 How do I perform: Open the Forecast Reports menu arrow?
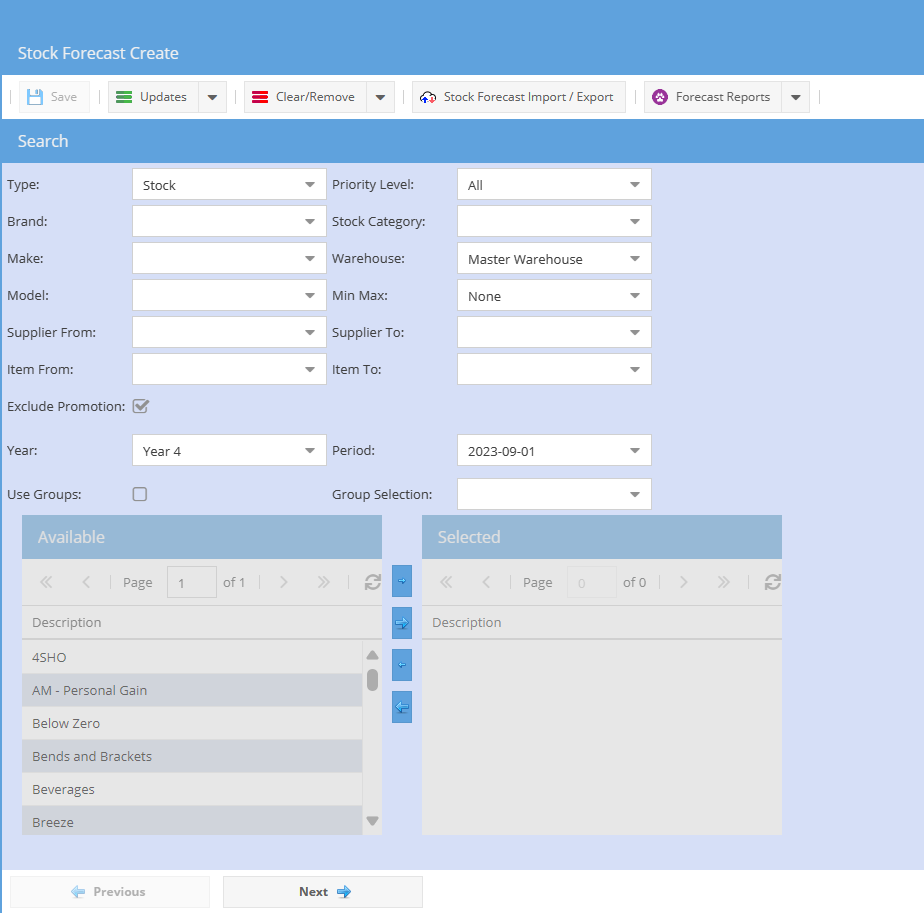pyautogui.click(x=795, y=97)
